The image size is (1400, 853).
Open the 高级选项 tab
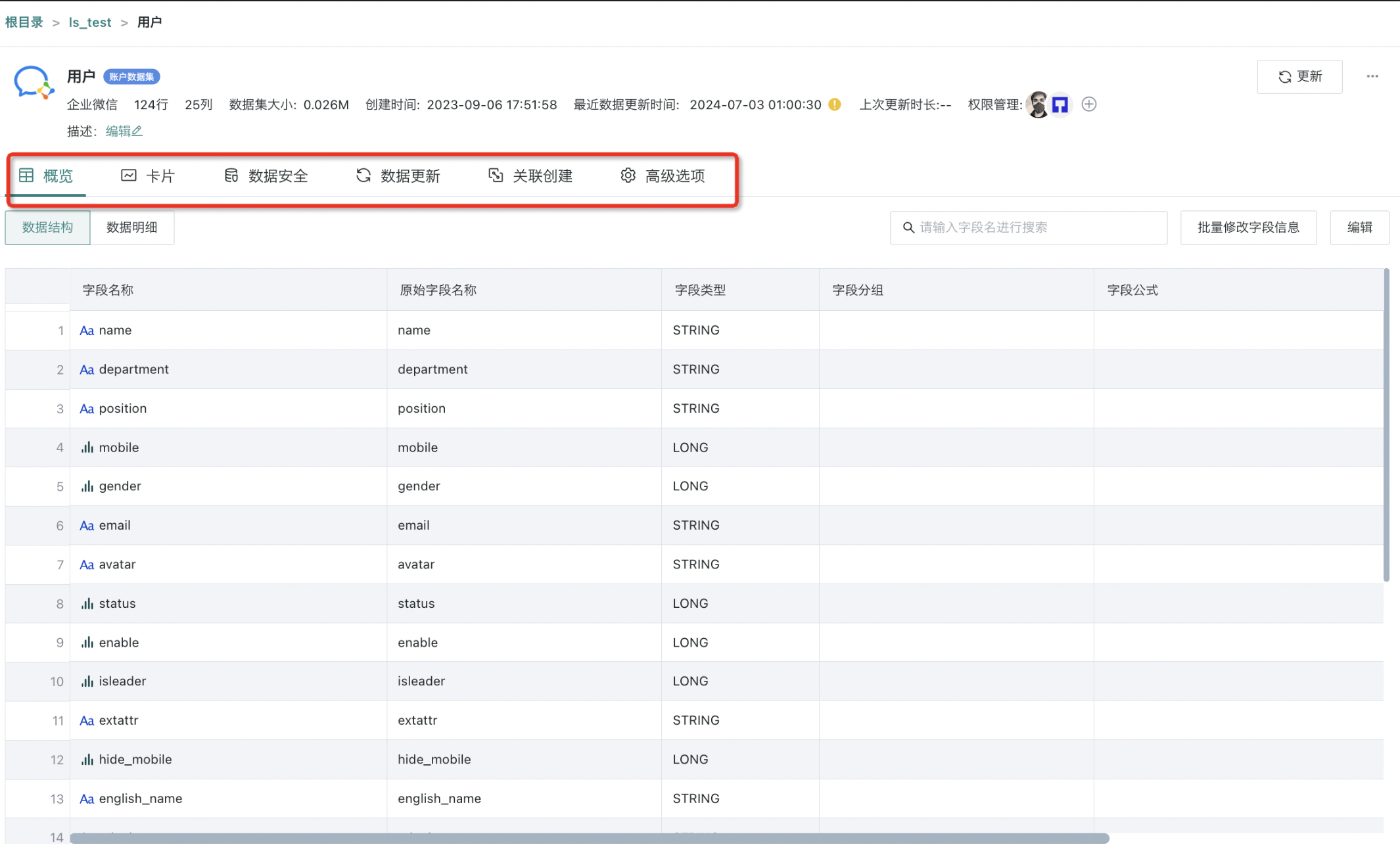coord(663,175)
